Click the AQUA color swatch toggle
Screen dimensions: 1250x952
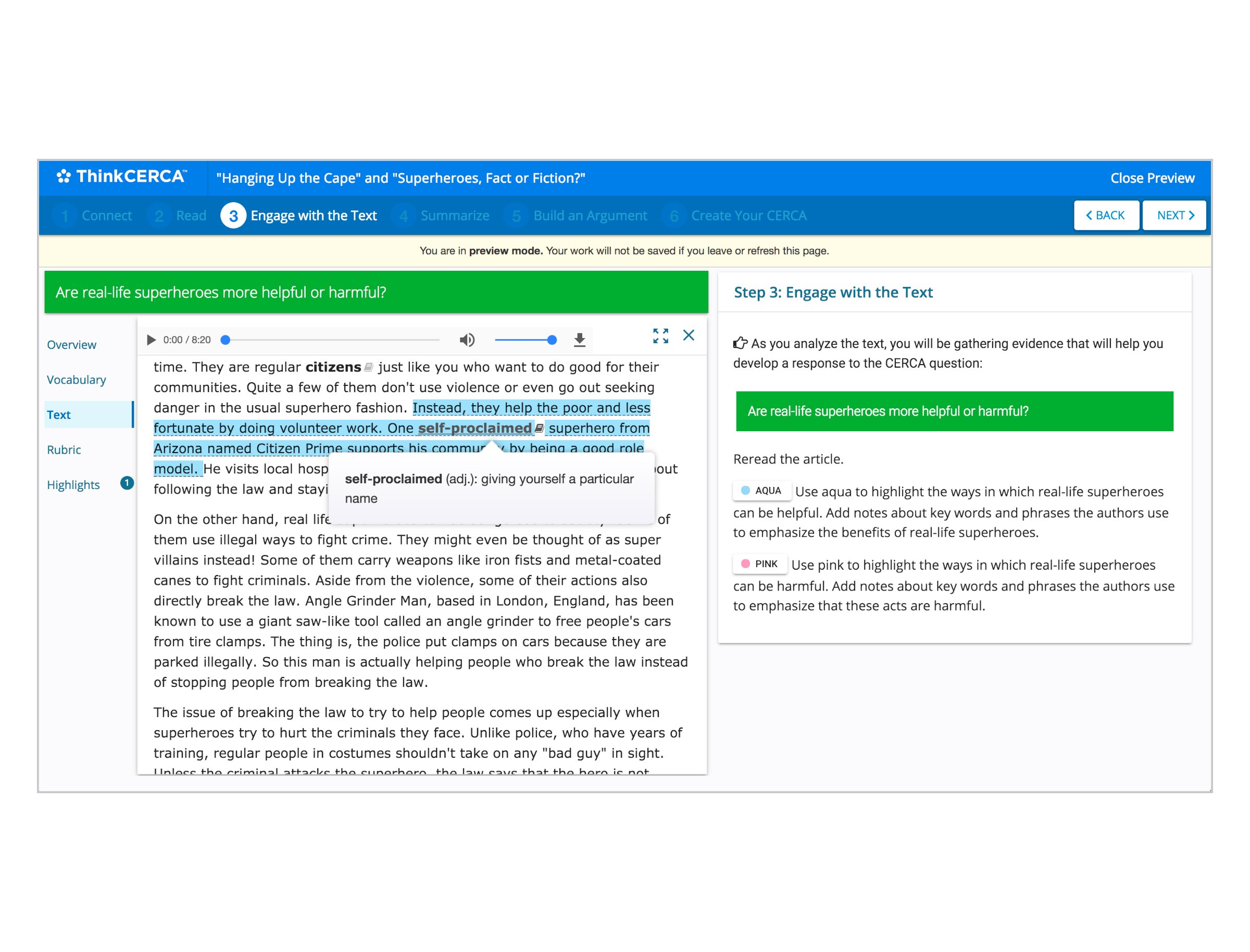pyautogui.click(x=762, y=491)
